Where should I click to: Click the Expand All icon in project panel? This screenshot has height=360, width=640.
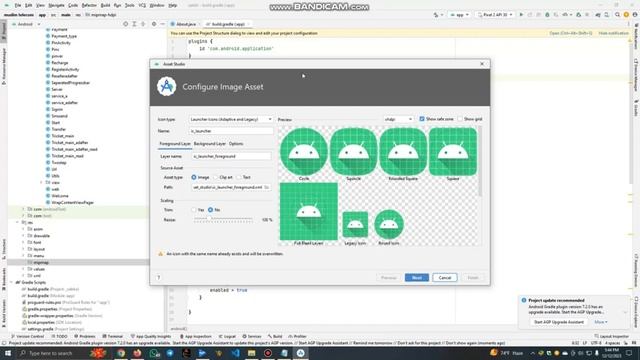[134, 24]
